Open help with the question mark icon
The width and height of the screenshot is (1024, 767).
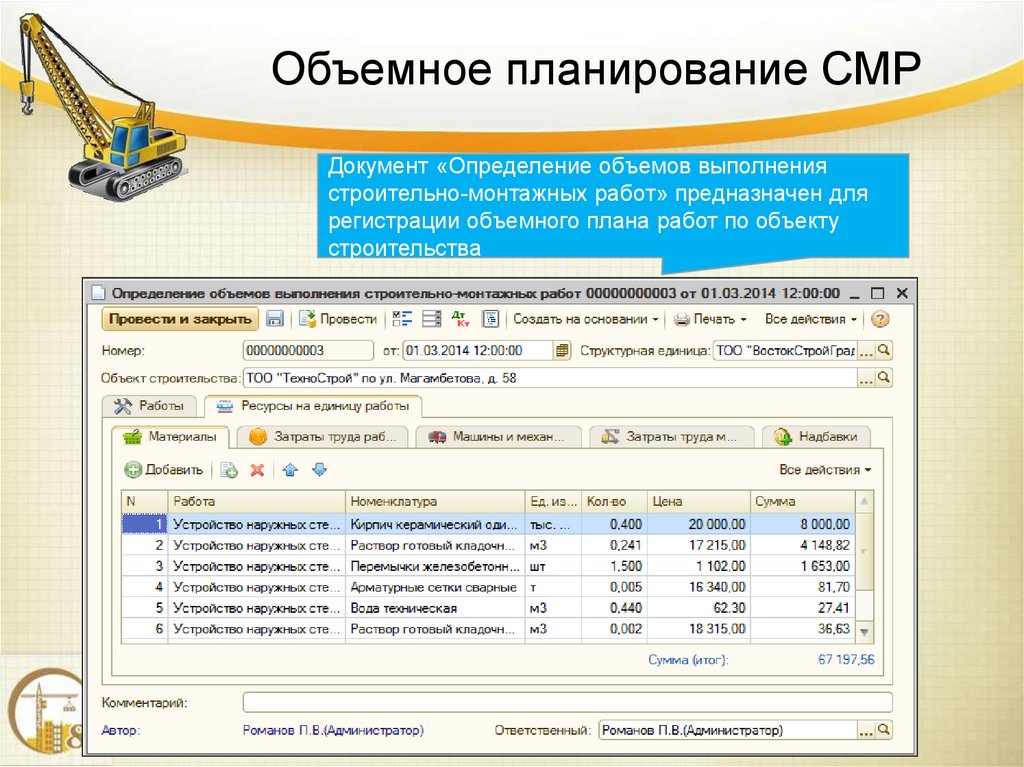878,320
